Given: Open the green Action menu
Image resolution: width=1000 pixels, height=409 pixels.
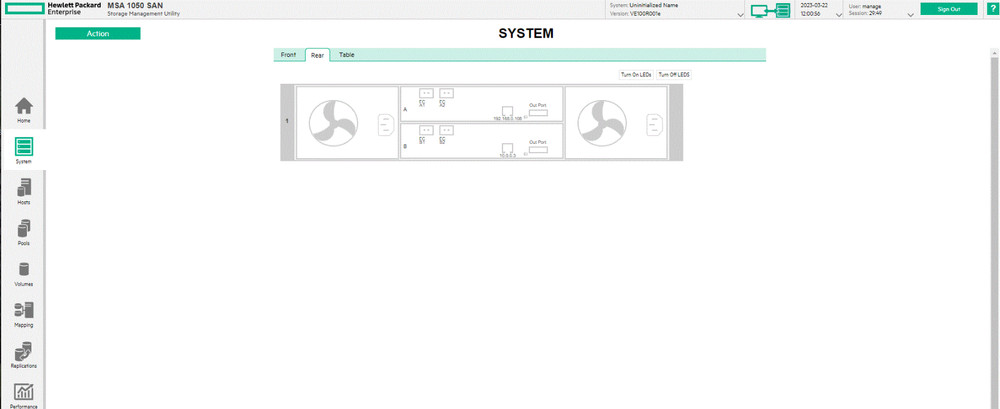Looking at the screenshot, I should point(98,33).
